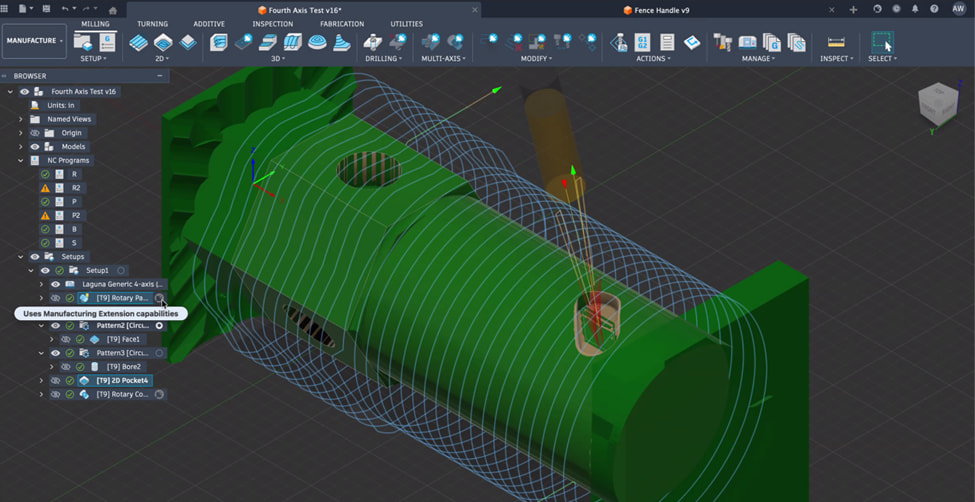This screenshot has width=975, height=502.
Task: Click the notifications bell icon
Action: tap(914, 9)
